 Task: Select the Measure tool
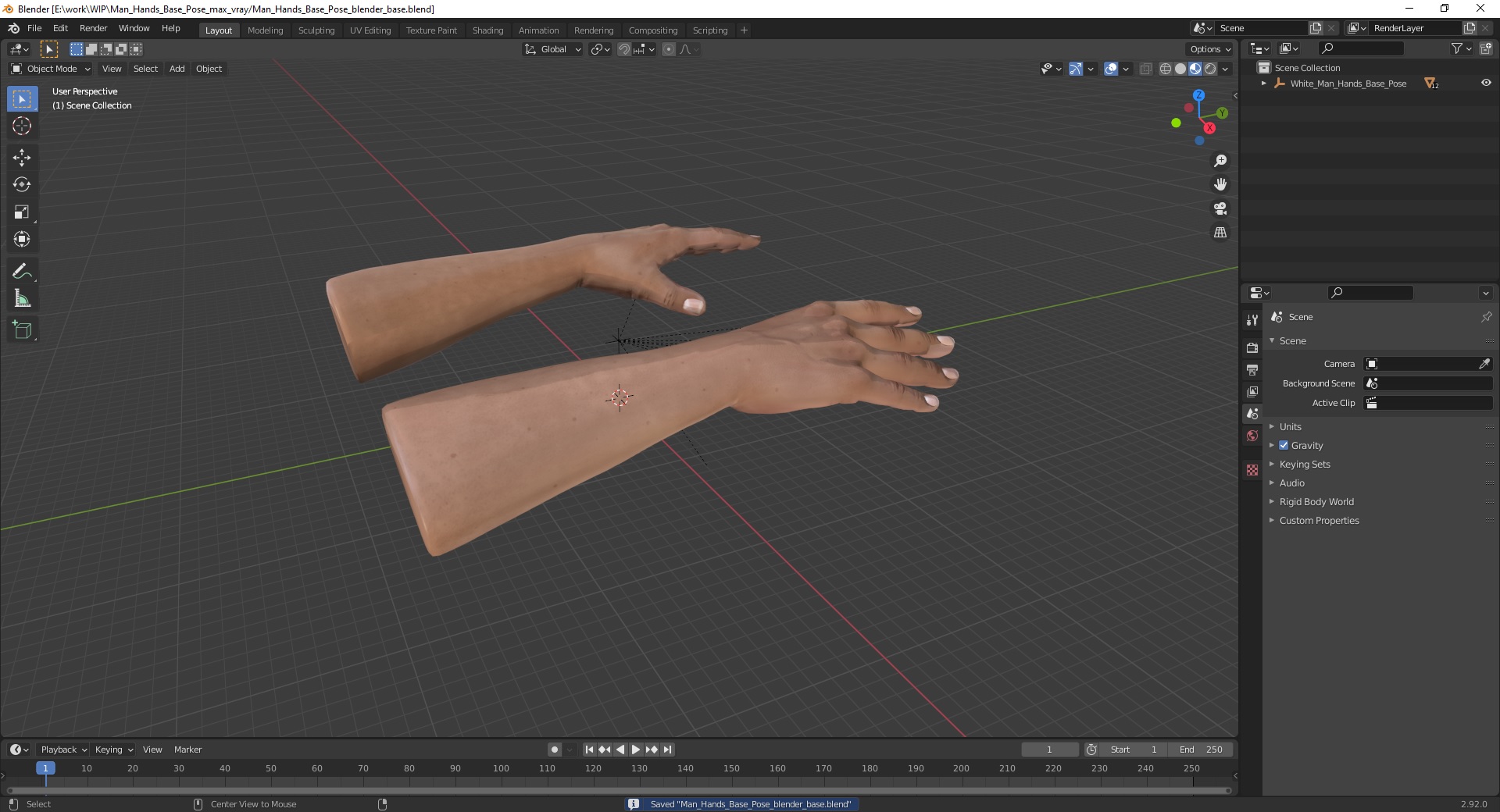point(22,298)
